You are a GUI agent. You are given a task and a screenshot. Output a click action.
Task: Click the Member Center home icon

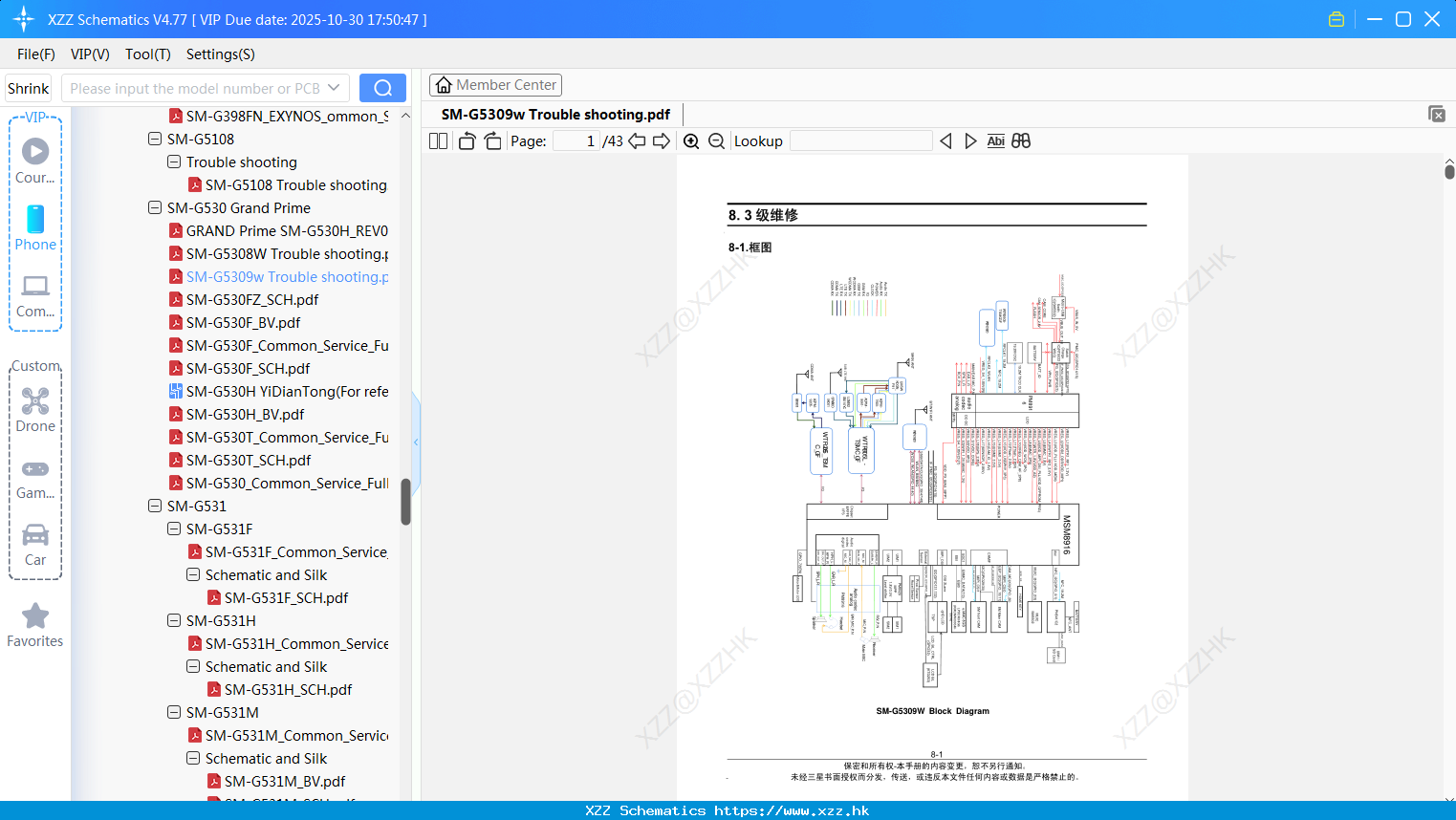click(444, 85)
